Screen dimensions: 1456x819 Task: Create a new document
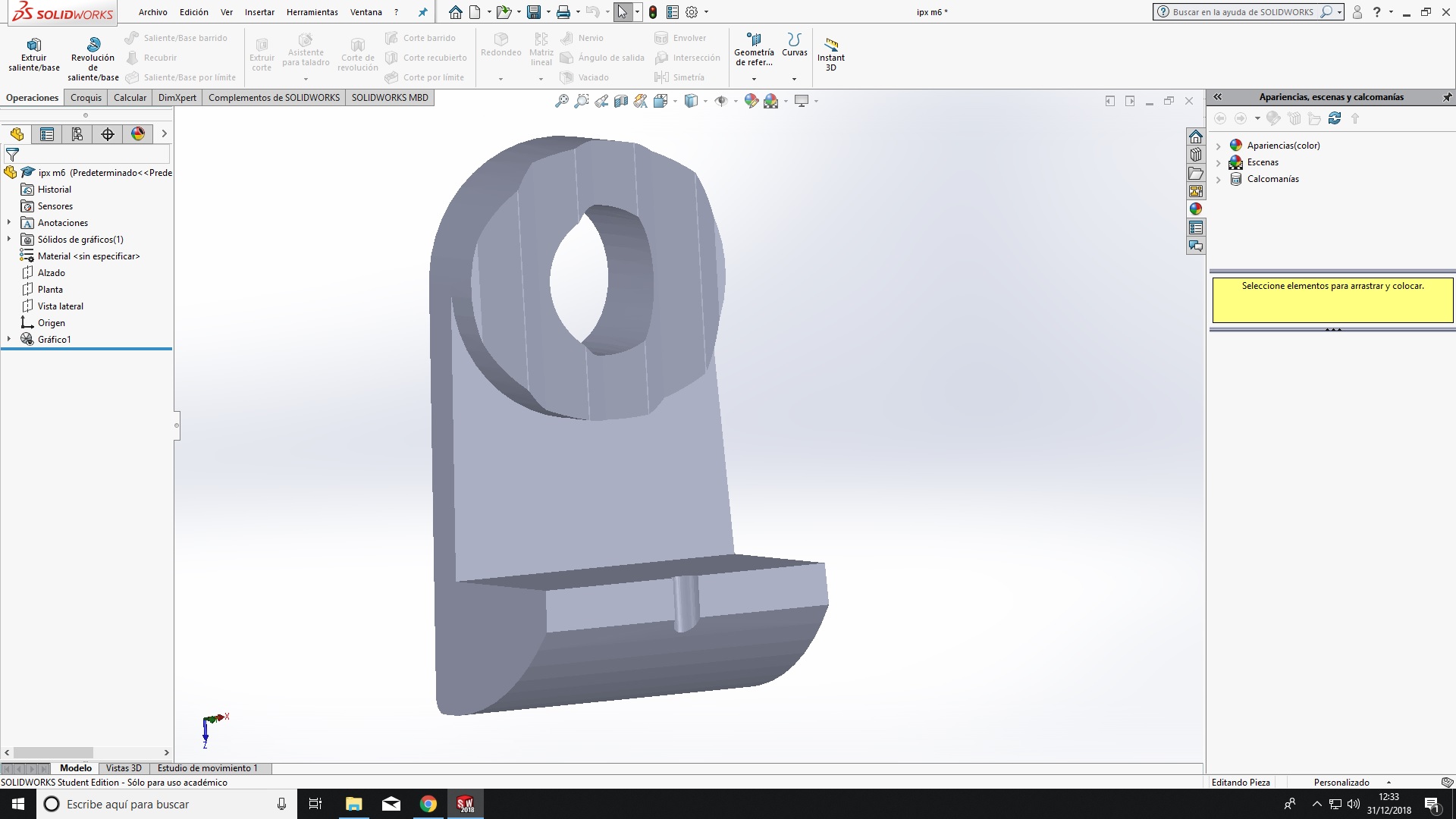pyautogui.click(x=475, y=12)
